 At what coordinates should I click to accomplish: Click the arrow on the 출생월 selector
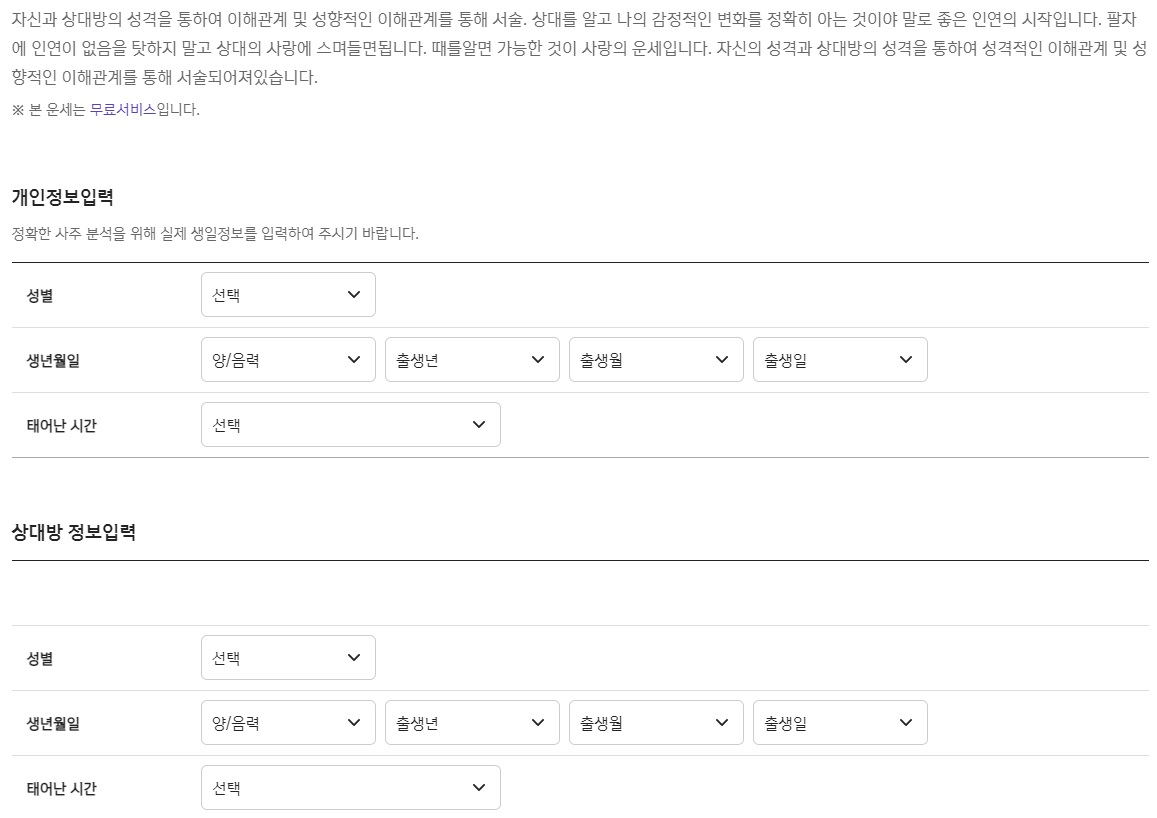pos(721,359)
